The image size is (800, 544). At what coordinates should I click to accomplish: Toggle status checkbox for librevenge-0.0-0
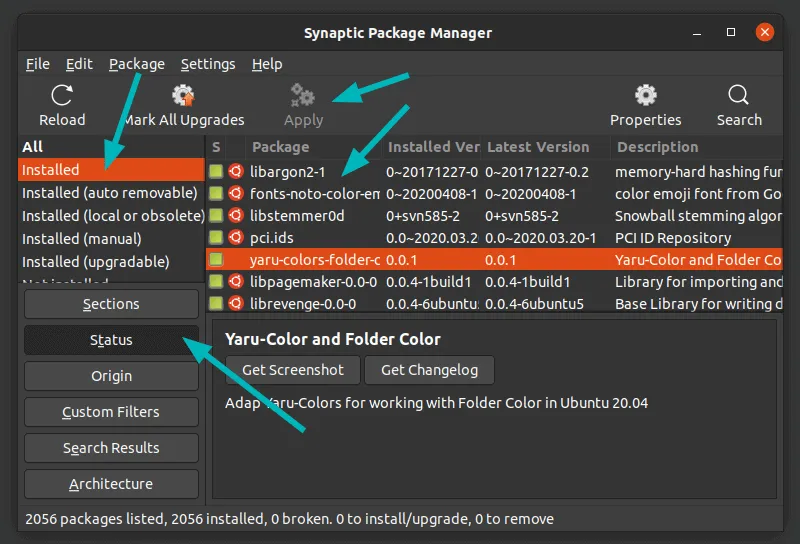(216, 304)
